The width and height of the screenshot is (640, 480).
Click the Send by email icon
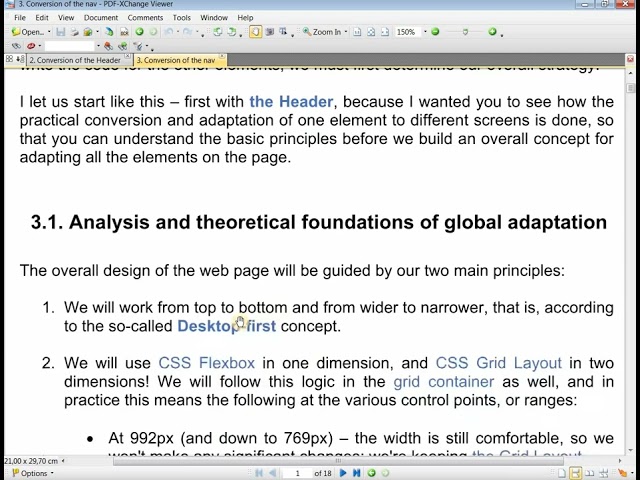click(x=88, y=32)
